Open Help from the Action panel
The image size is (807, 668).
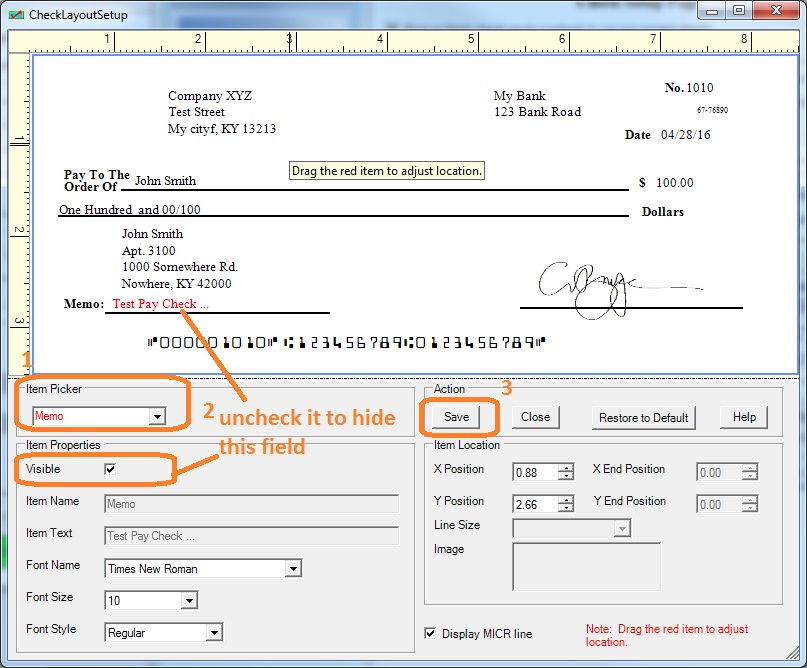744,417
